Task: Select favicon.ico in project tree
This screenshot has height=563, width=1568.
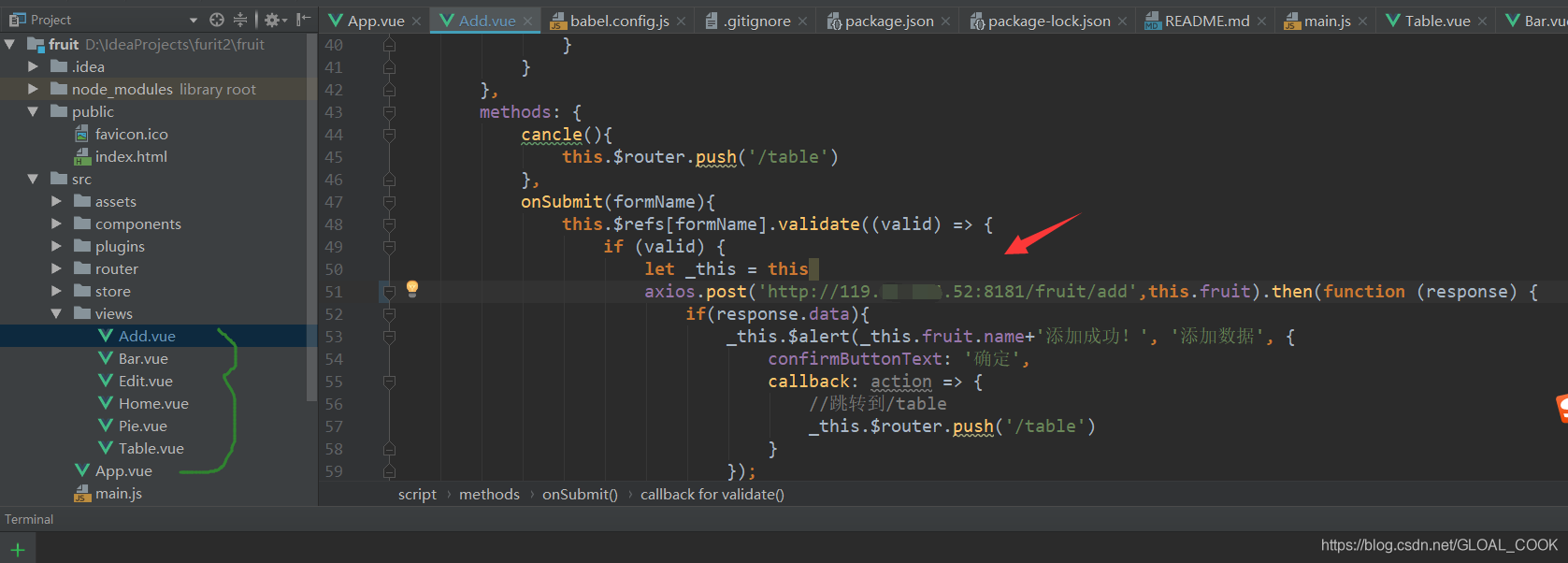Action: (132, 134)
